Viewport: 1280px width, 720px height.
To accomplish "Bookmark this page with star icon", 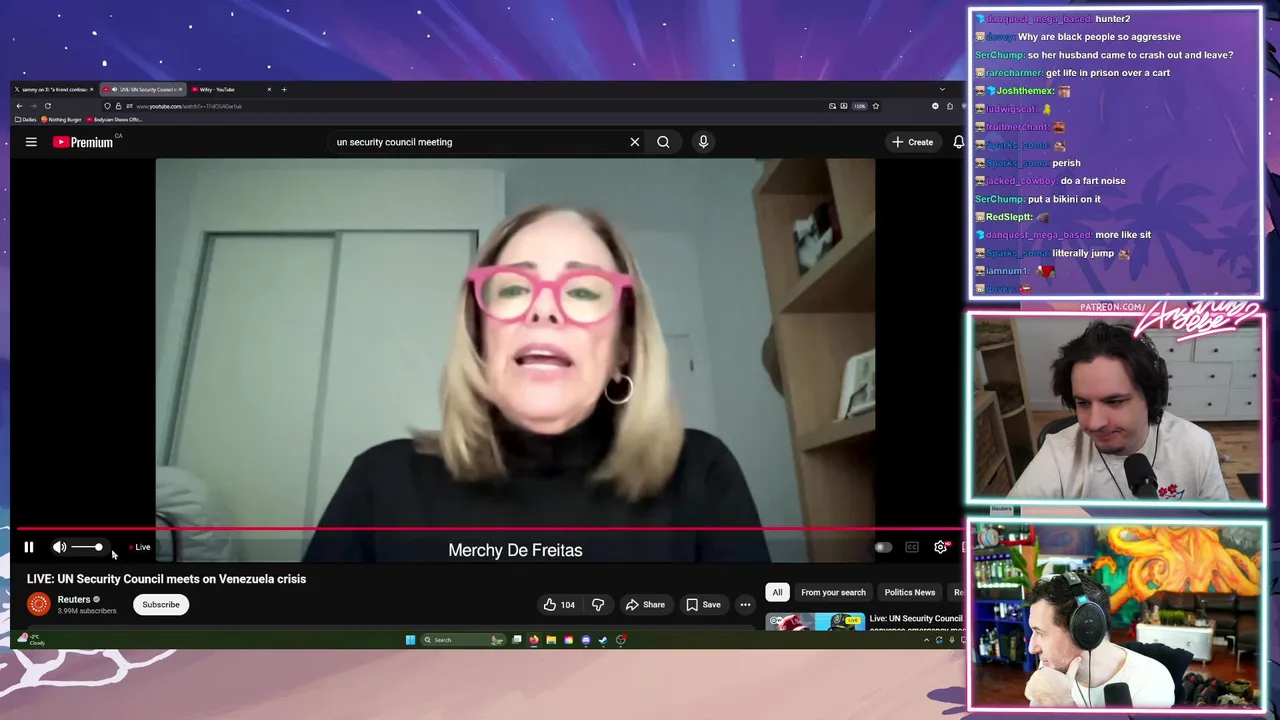I will pyautogui.click(x=875, y=106).
